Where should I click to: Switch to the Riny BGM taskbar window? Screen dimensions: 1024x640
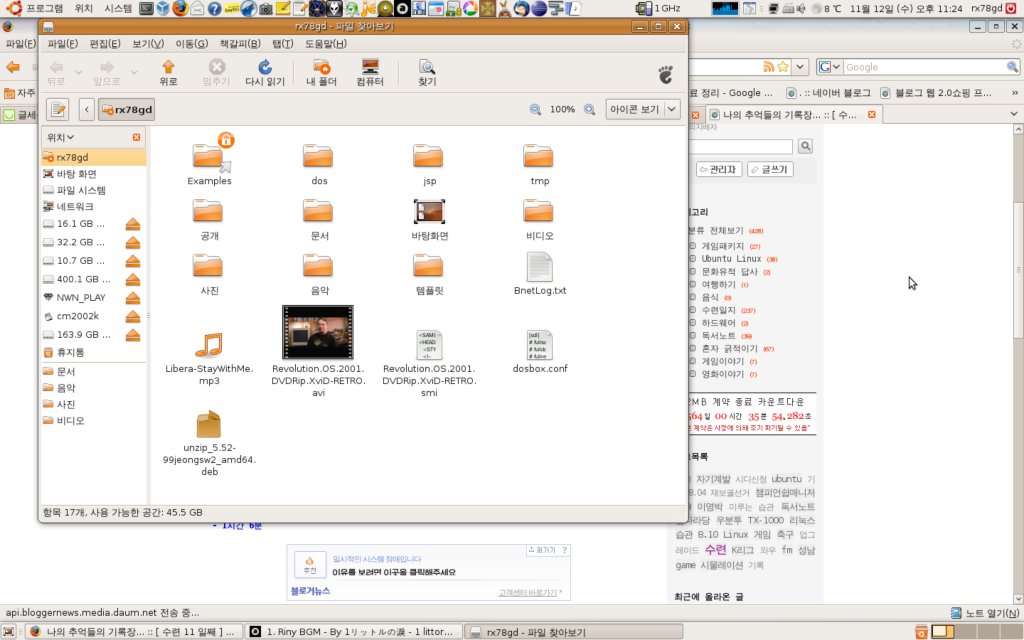point(353,632)
